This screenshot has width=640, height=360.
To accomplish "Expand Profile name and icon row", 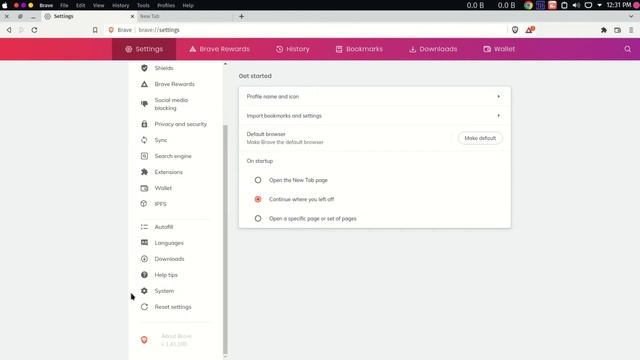I will coord(374,97).
